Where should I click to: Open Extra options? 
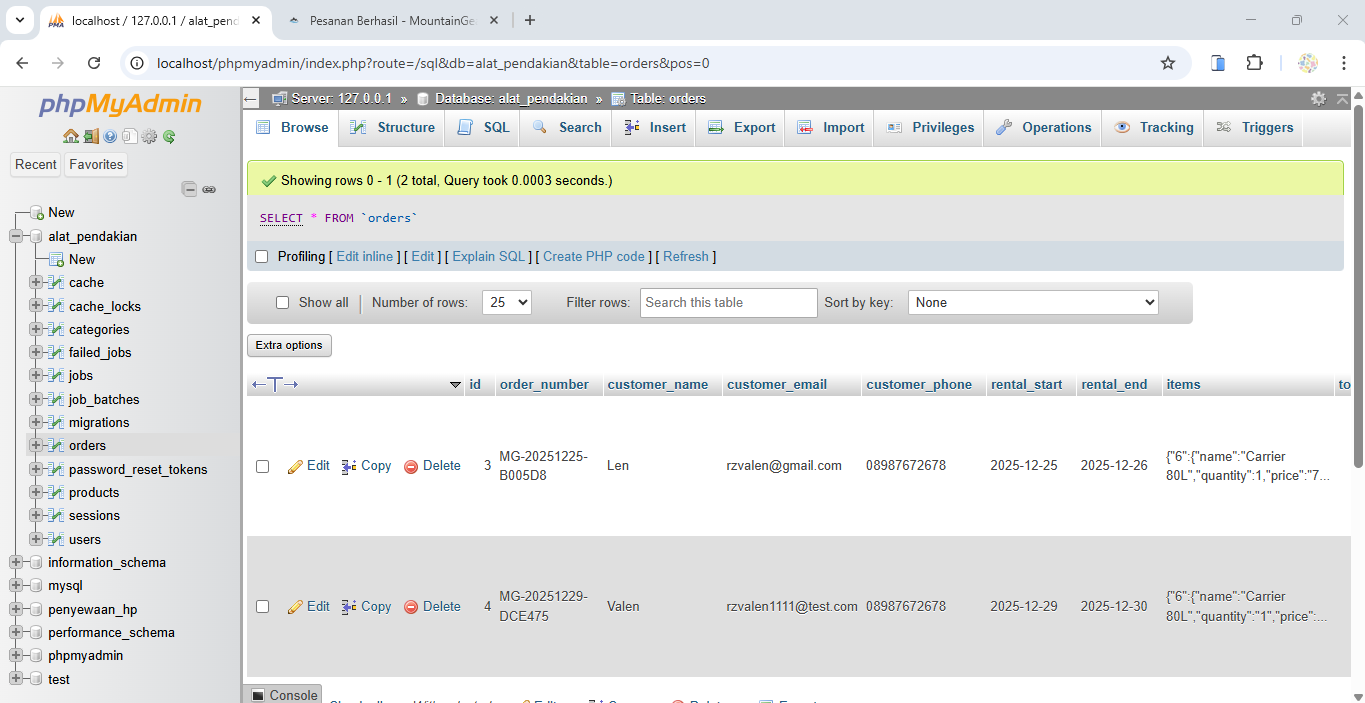coord(289,345)
